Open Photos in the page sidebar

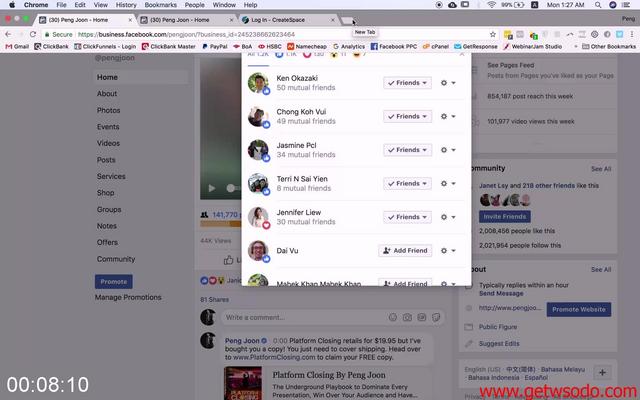point(109,110)
